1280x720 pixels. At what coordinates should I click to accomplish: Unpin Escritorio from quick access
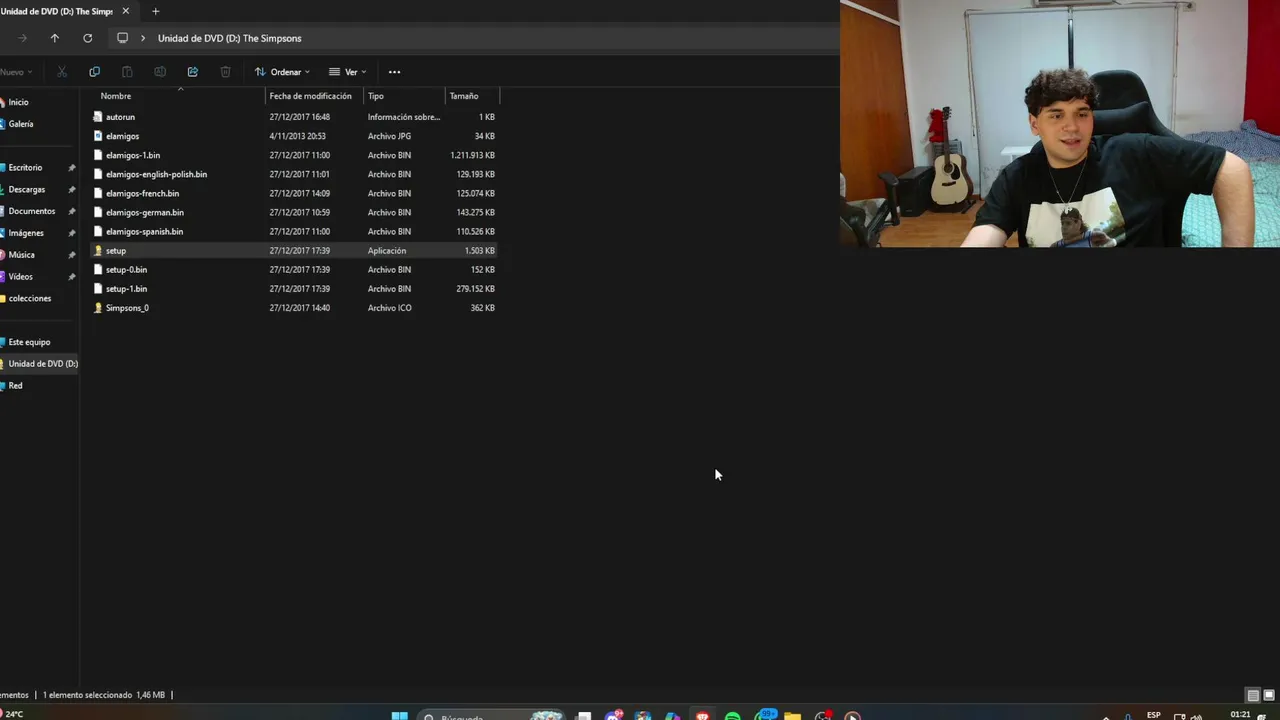coord(71,168)
